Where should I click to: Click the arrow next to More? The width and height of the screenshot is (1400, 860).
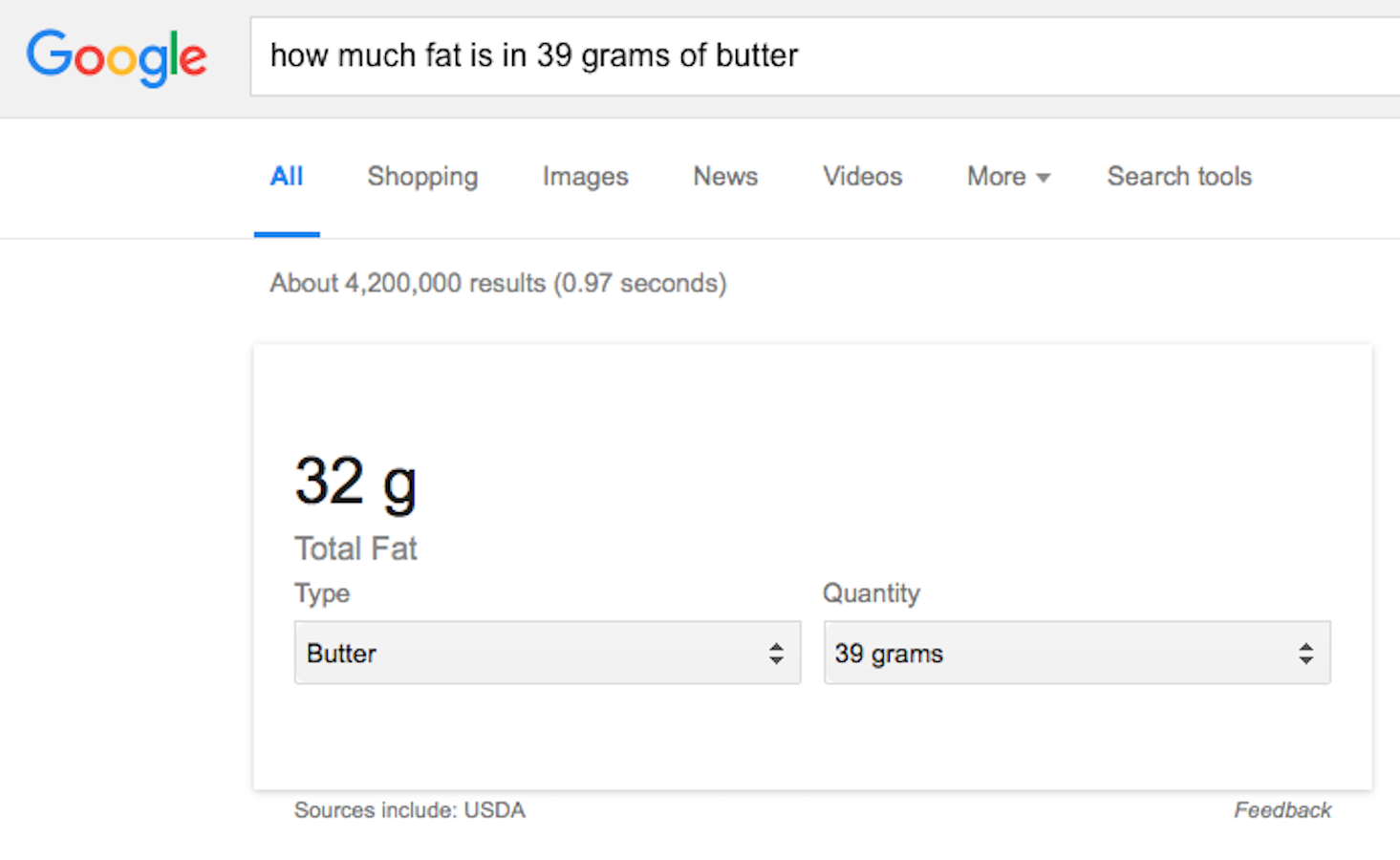coord(1044,178)
